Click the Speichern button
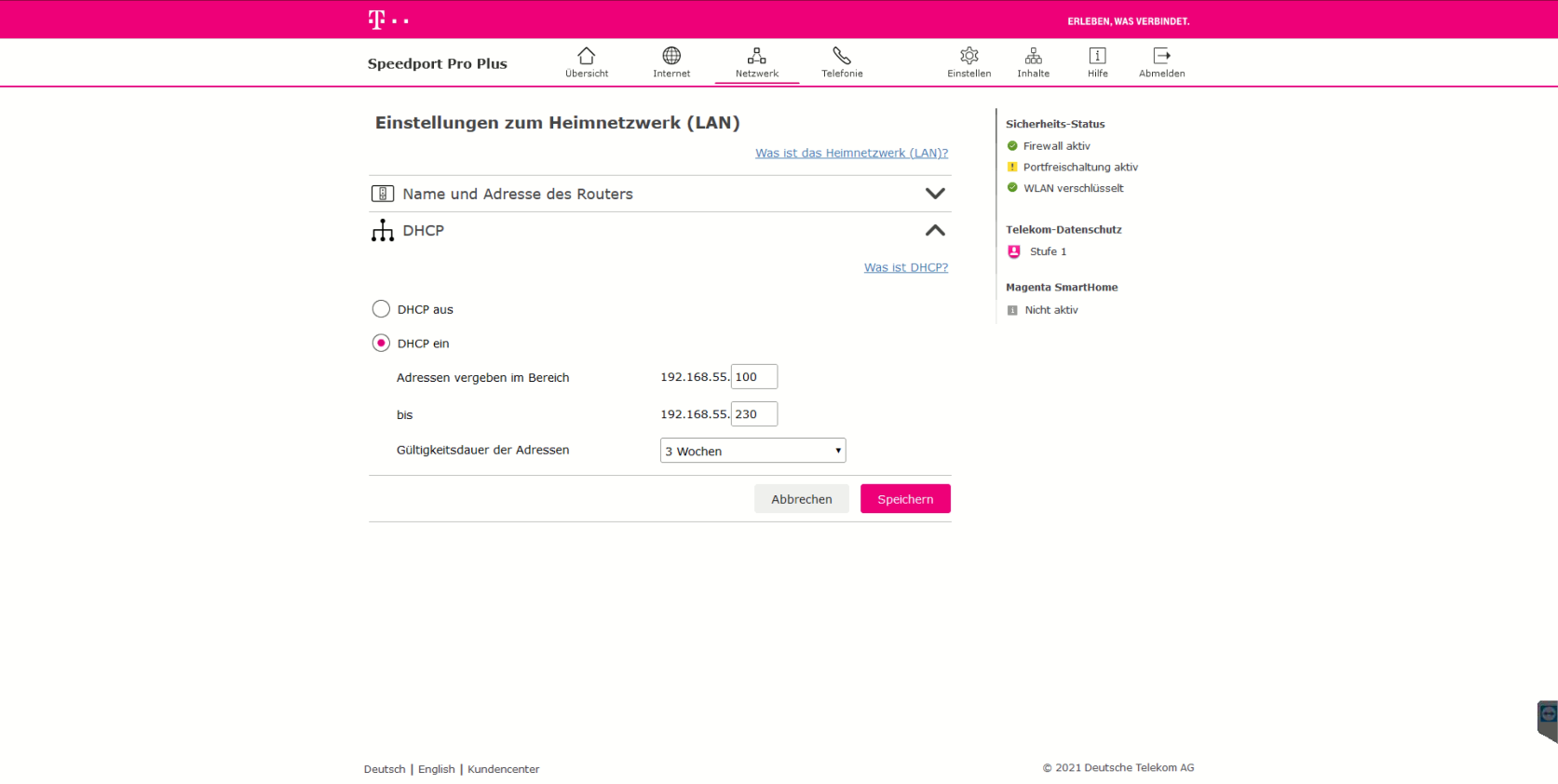 [x=904, y=499]
